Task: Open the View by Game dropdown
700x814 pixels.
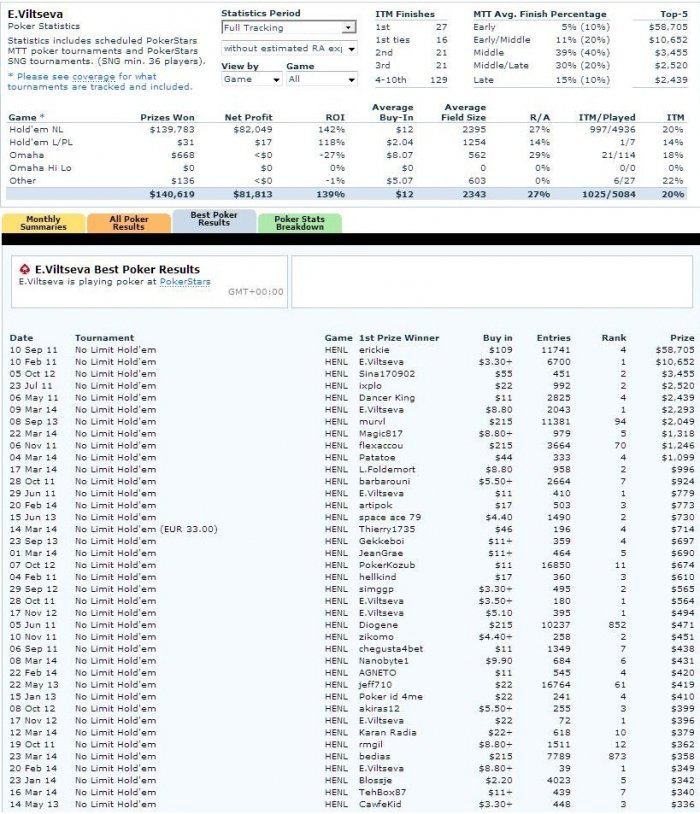Action: (251, 79)
